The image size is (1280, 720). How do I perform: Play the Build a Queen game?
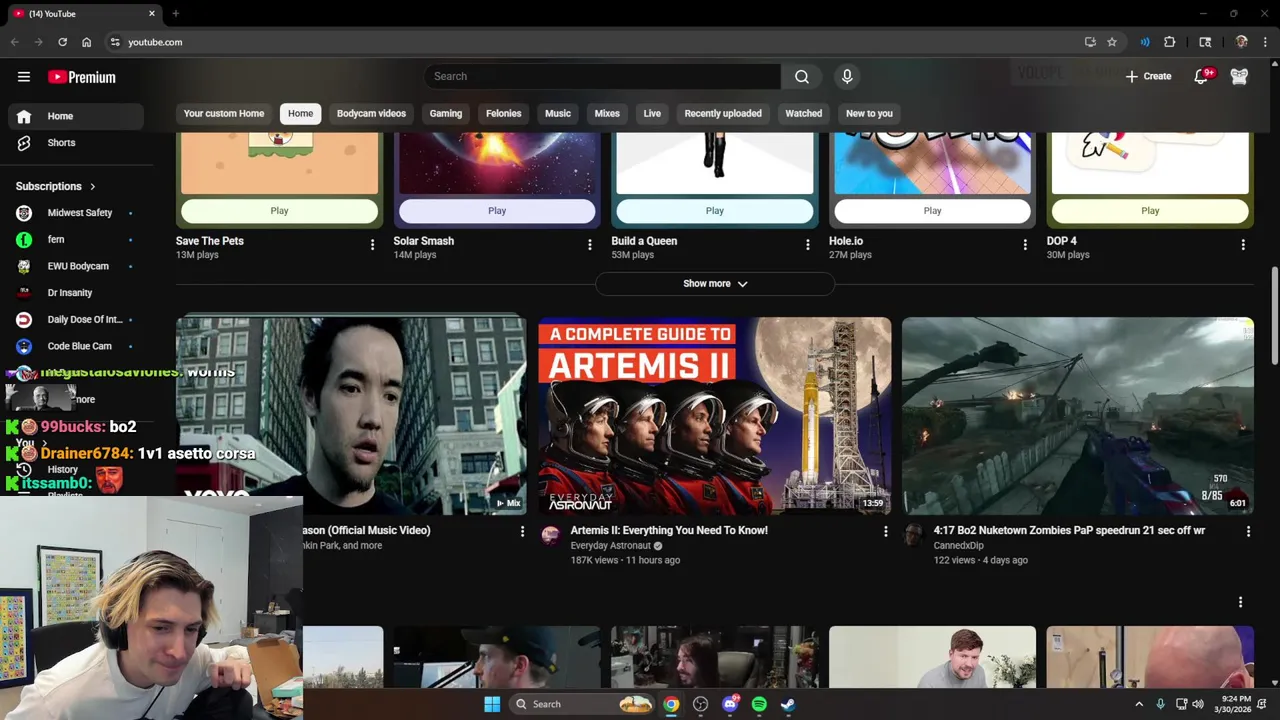pyautogui.click(x=714, y=210)
